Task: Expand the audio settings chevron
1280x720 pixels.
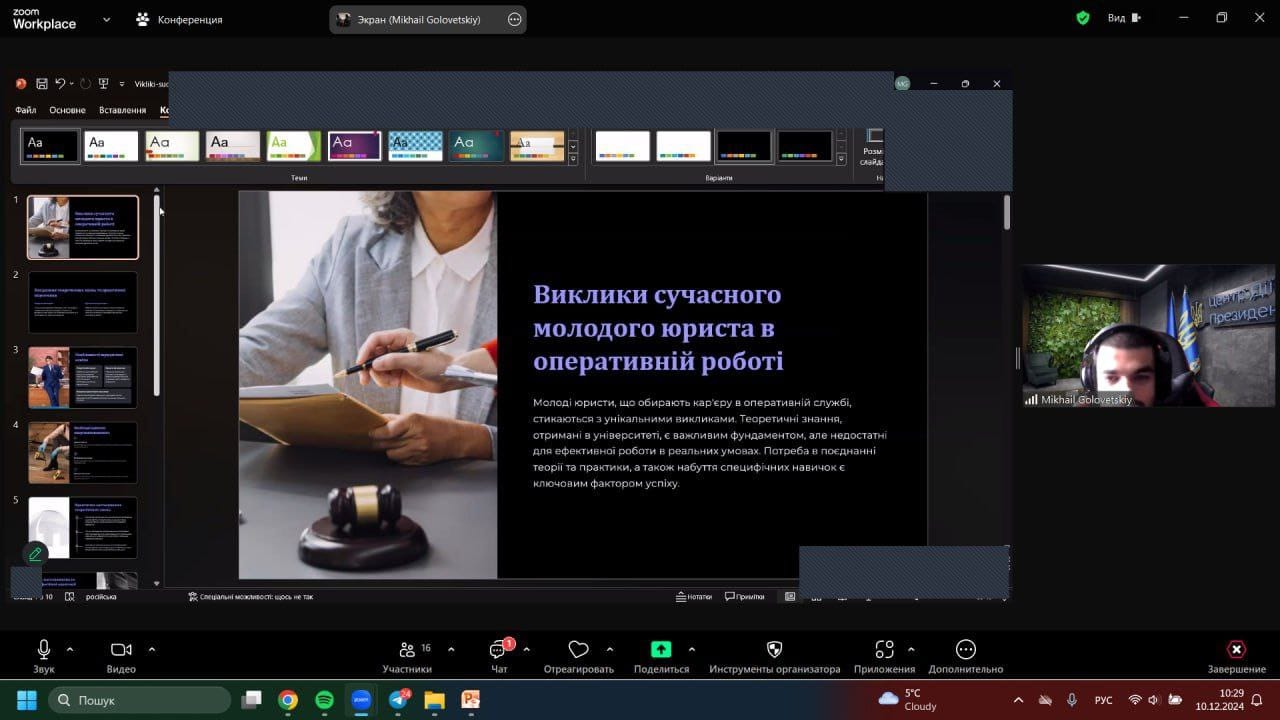Action: point(70,649)
